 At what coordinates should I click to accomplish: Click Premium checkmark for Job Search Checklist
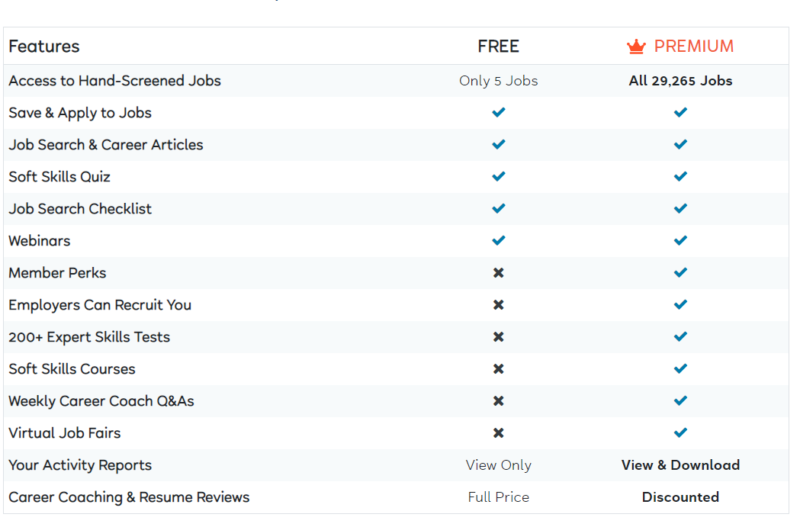(x=680, y=208)
